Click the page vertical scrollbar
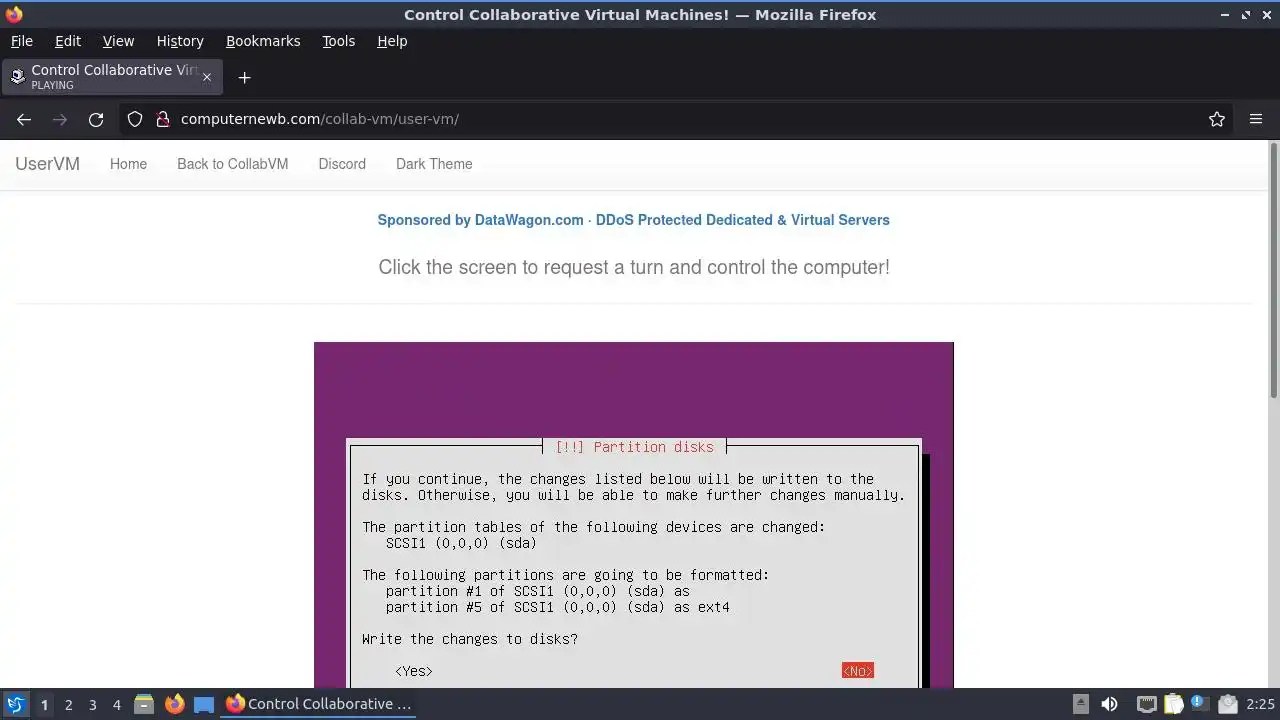Viewport: 1280px width, 720px height. pos(1273,270)
